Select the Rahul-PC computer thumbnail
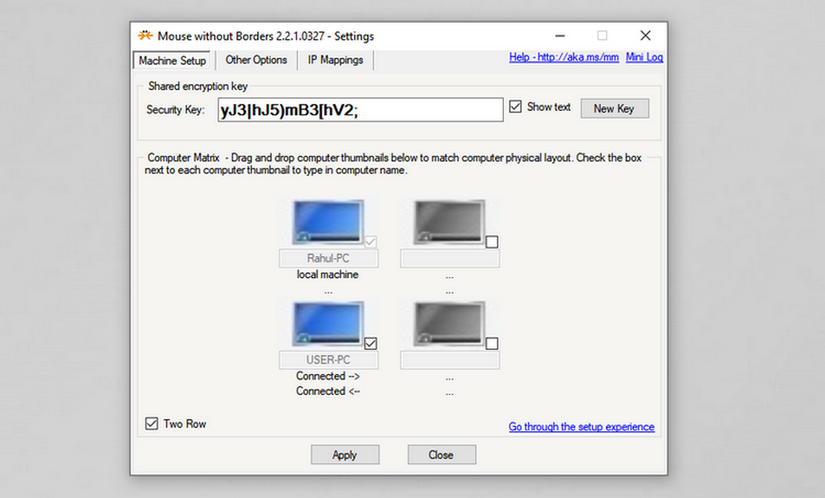 (x=328, y=222)
